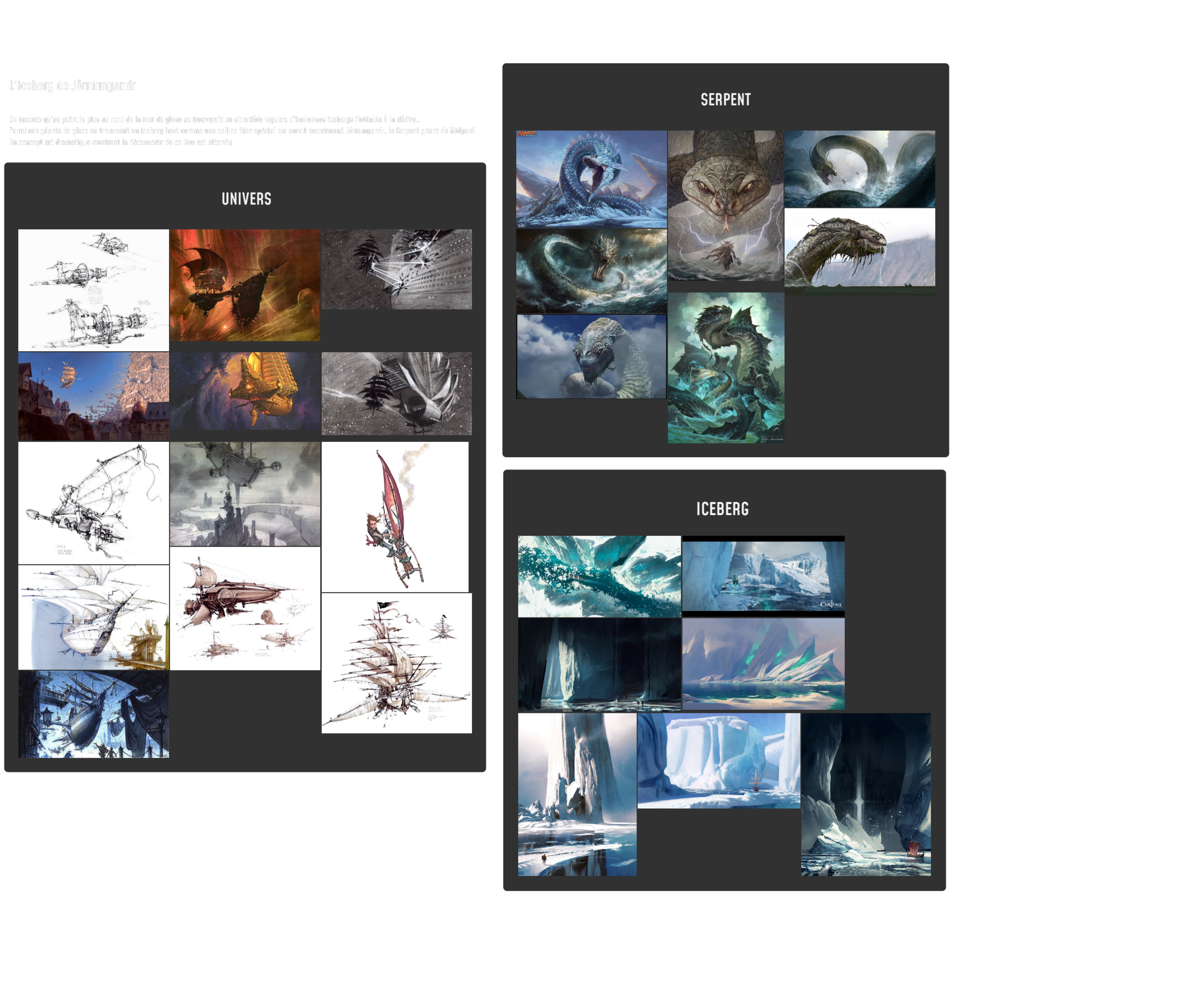Select the SERPENT section heading
This screenshot has width=1204, height=995.
[725, 99]
